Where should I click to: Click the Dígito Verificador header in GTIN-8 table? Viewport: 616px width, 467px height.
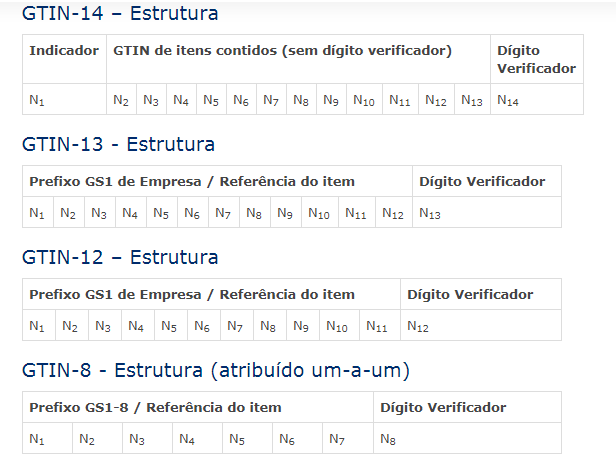click(443, 407)
